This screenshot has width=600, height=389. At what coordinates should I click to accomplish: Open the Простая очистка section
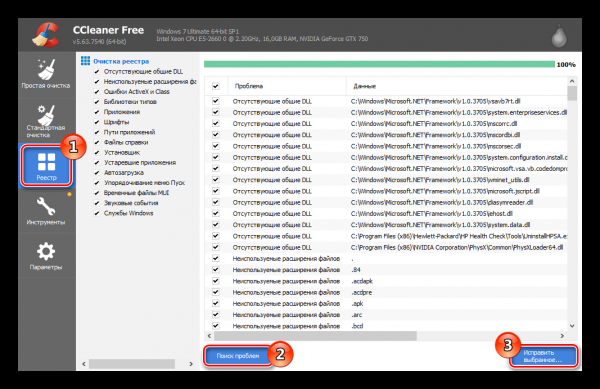pyautogui.click(x=46, y=74)
